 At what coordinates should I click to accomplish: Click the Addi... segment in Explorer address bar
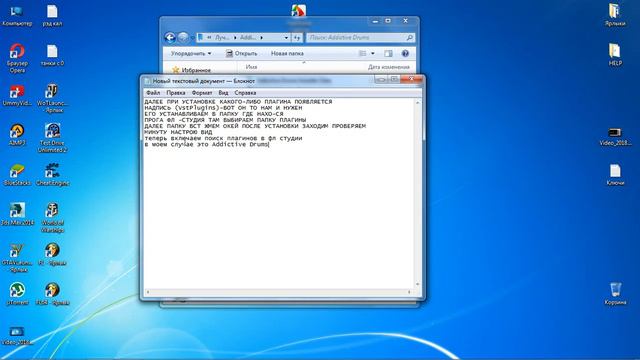pos(248,38)
